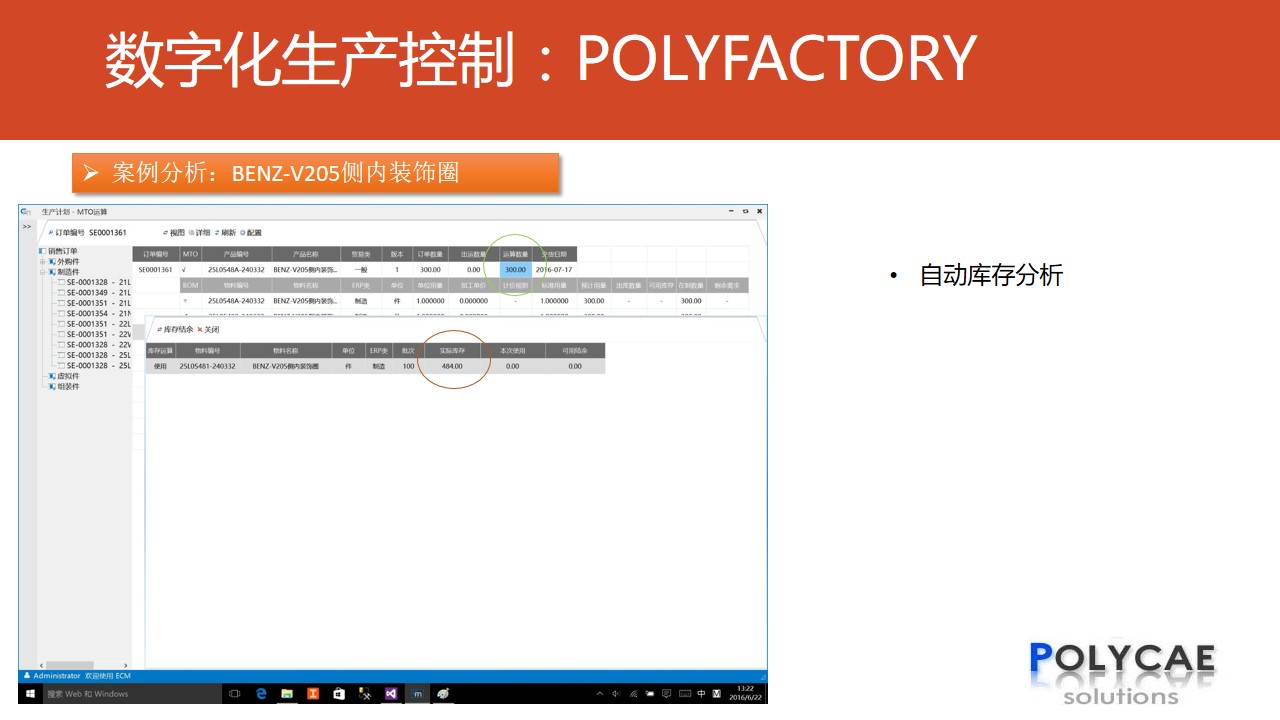
Task: Click the 订单编号 column header
Action: coord(156,255)
